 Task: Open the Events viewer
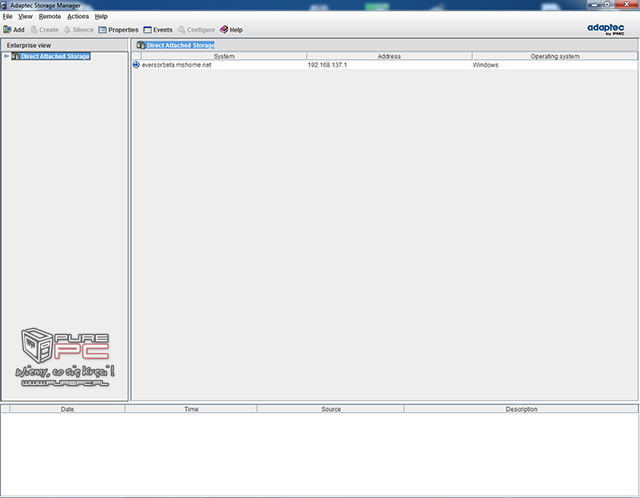157,30
